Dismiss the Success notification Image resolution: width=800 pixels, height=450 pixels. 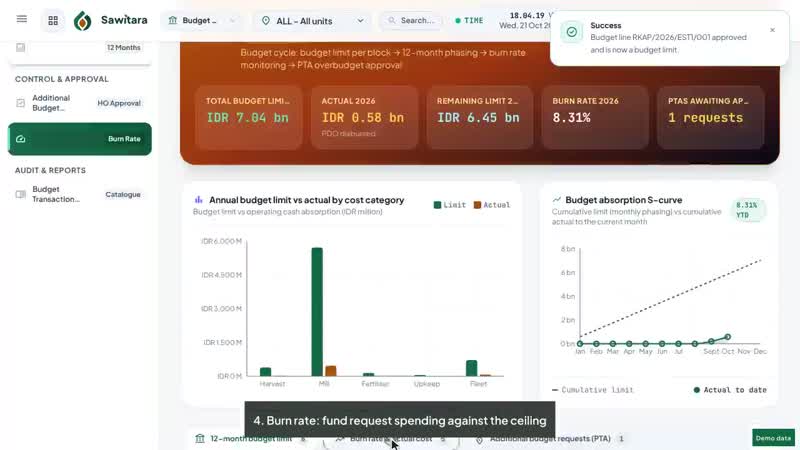[772, 30]
